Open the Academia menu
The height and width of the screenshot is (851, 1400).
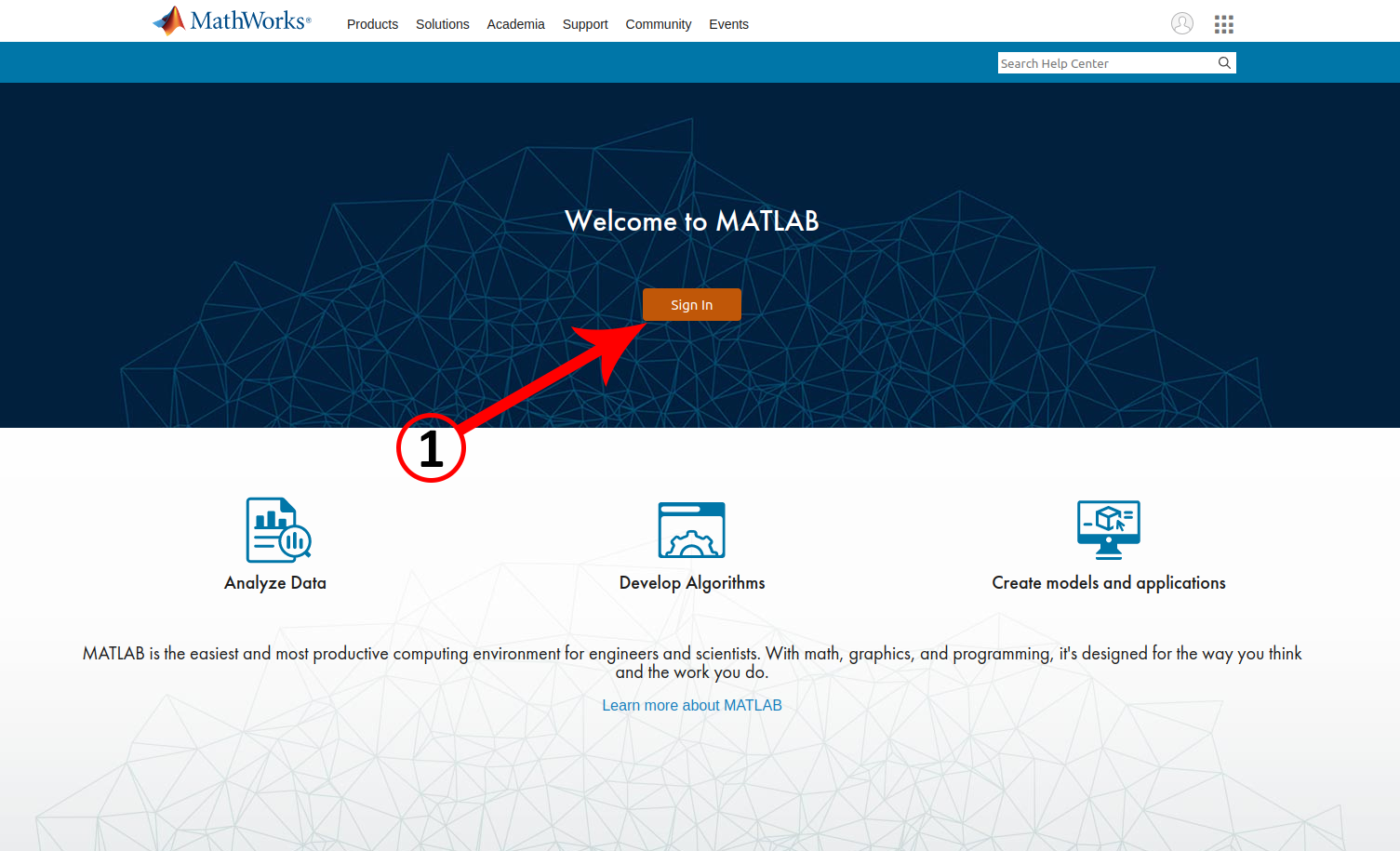click(x=515, y=24)
